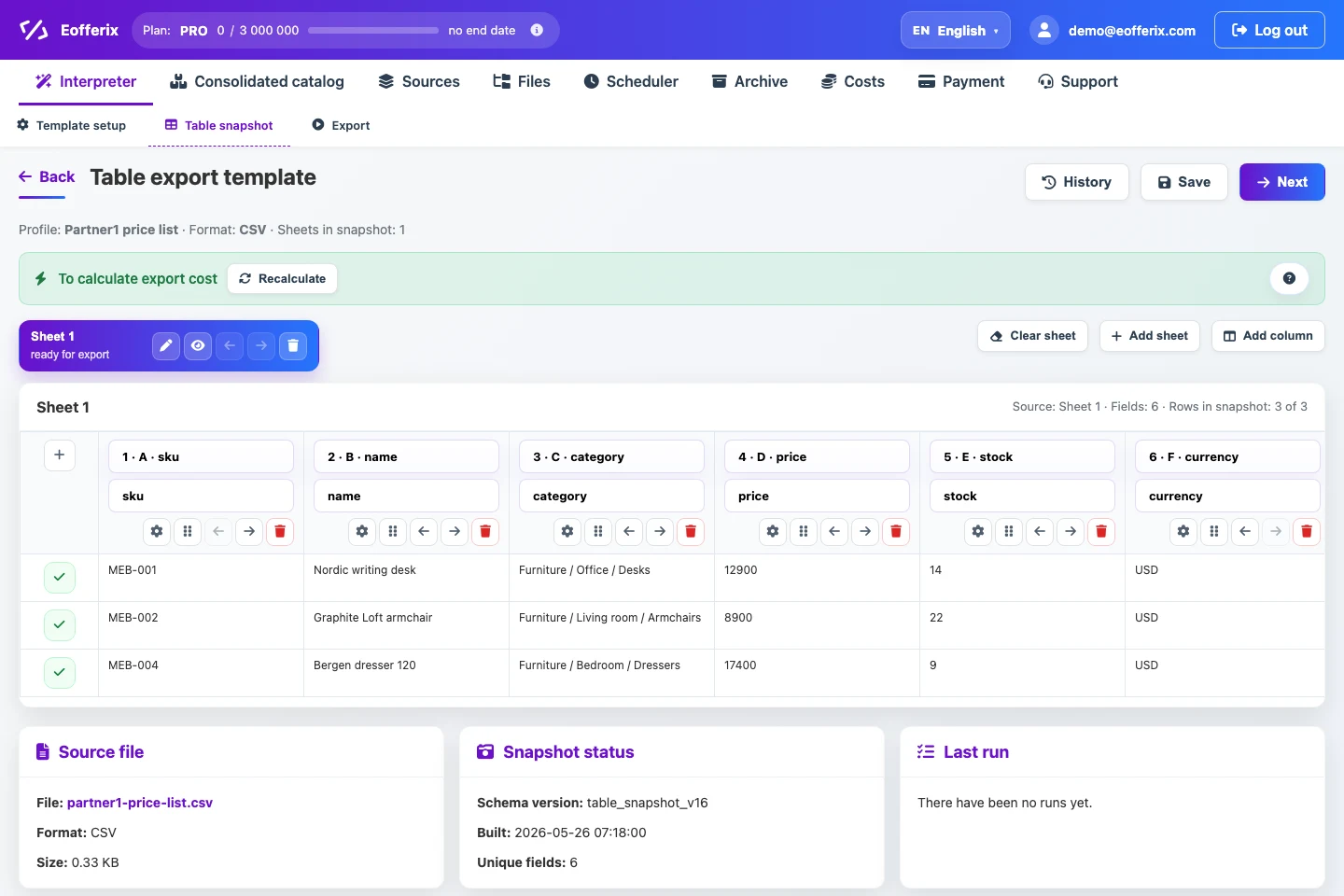
Task: Open settings gear for price column
Action: 773,531
